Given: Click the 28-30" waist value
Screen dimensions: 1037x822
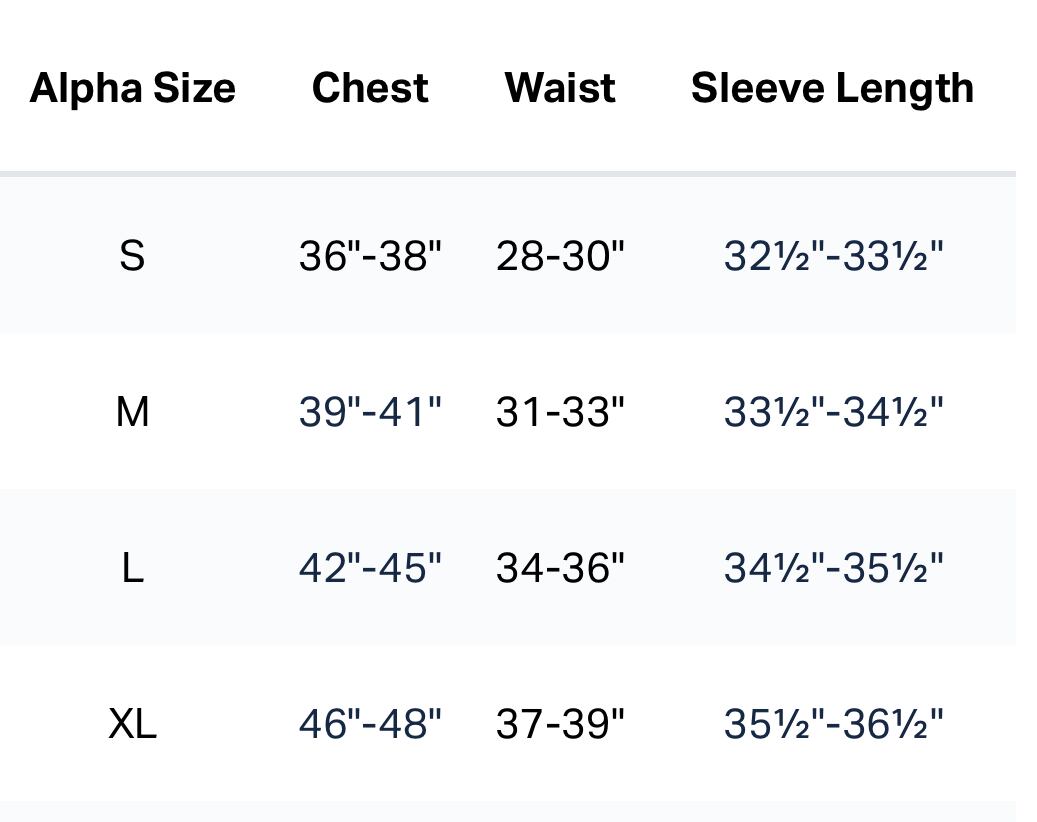Looking at the screenshot, I should (x=560, y=256).
